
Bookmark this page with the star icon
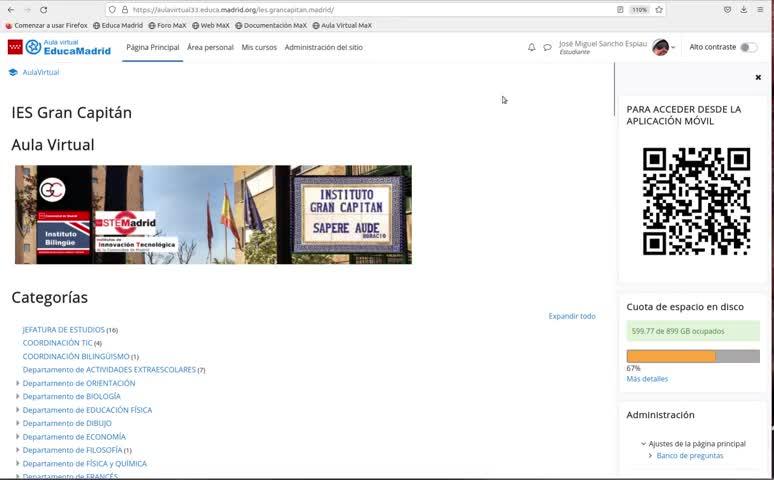[x=659, y=10]
